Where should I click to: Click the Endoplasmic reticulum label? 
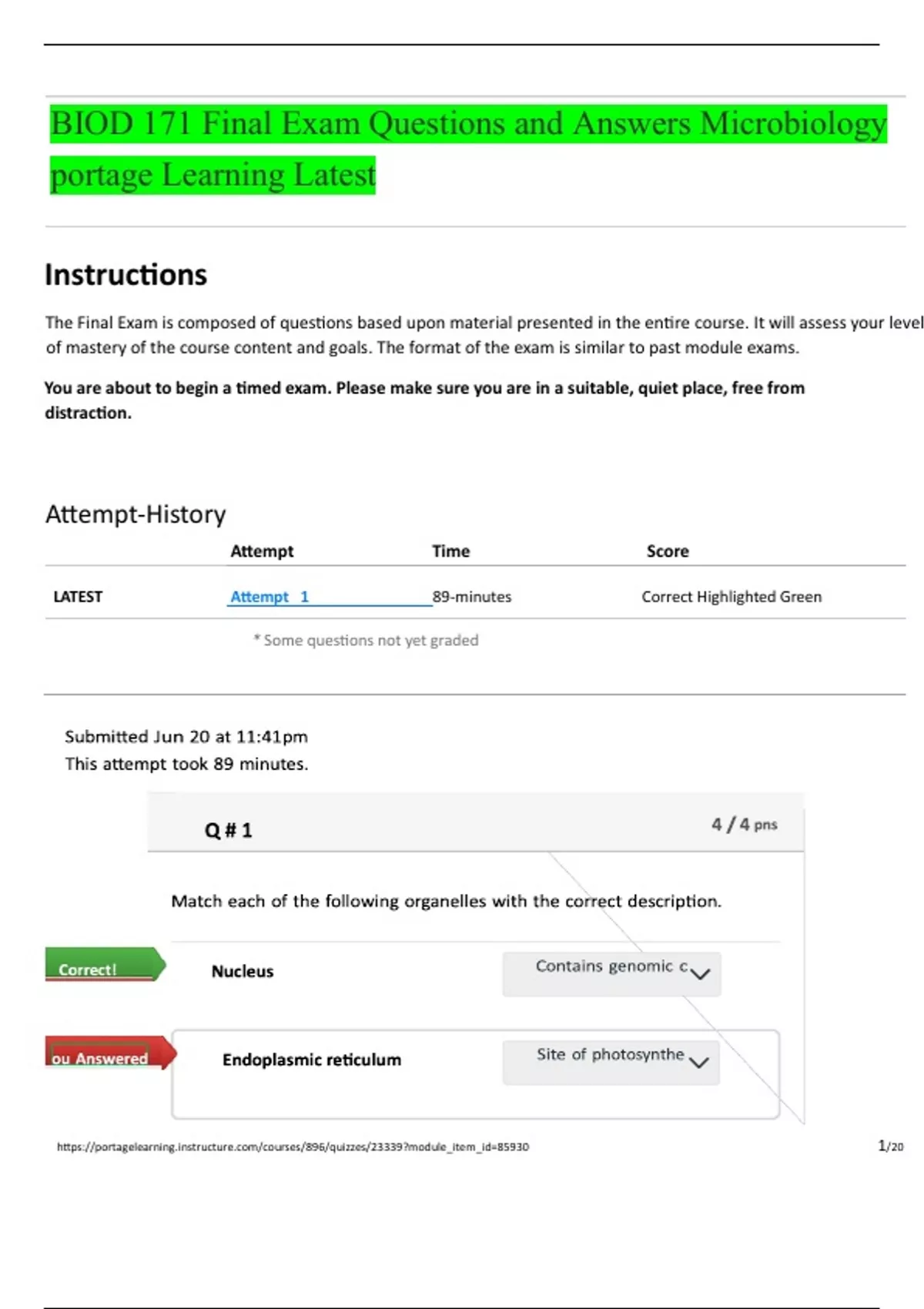tap(312, 1060)
